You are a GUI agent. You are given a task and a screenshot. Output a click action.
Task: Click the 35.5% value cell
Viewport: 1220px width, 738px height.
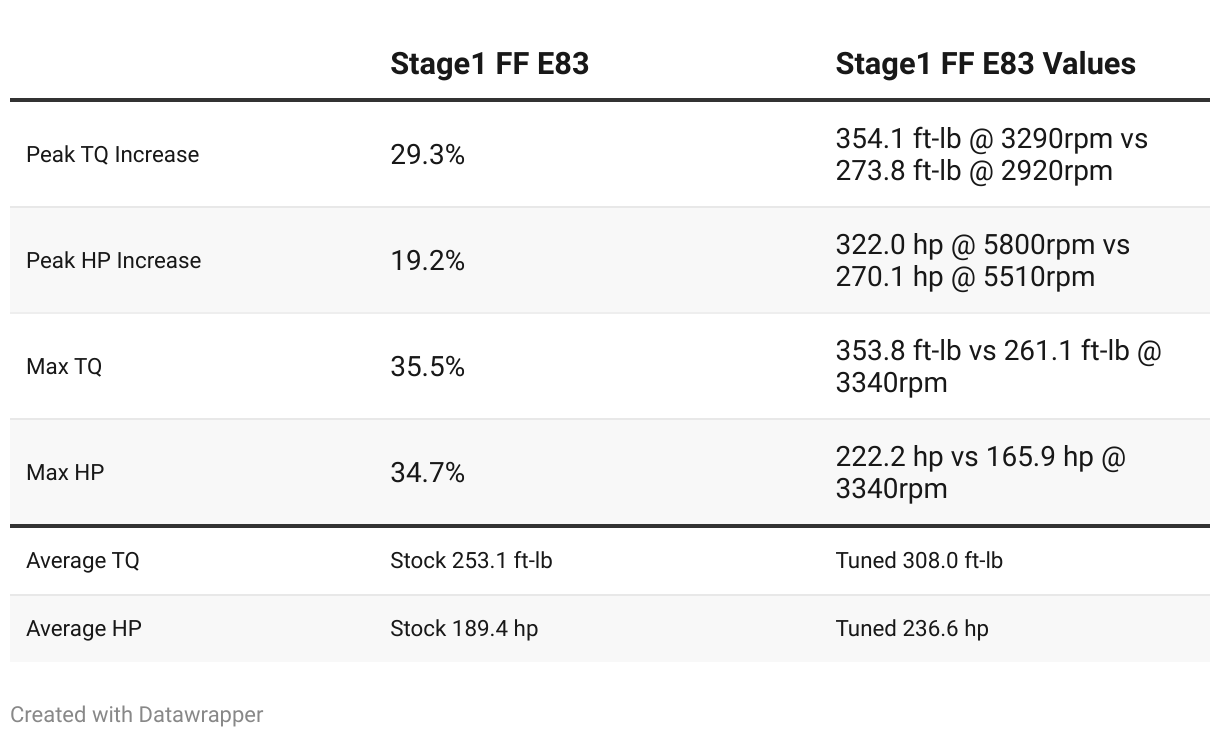(427, 367)
